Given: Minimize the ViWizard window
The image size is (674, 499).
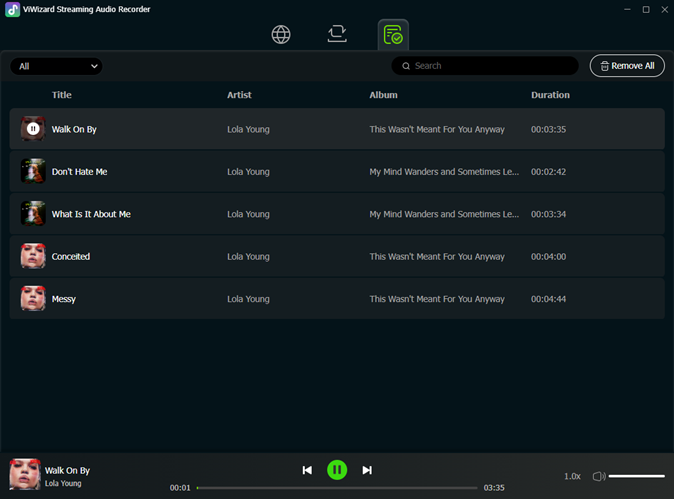Looking at the screenshot, I should (x=627, y=9).
